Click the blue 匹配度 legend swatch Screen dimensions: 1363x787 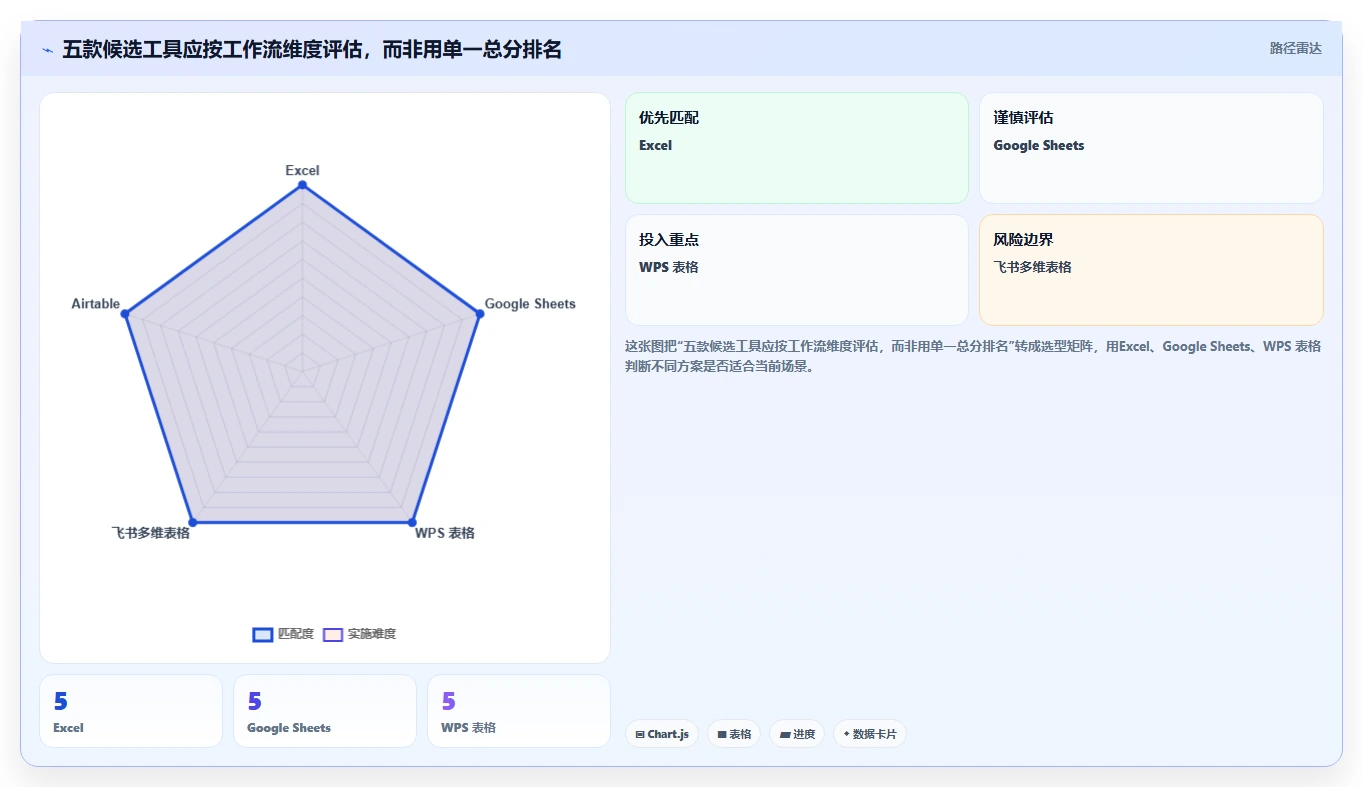pos(263,634)
